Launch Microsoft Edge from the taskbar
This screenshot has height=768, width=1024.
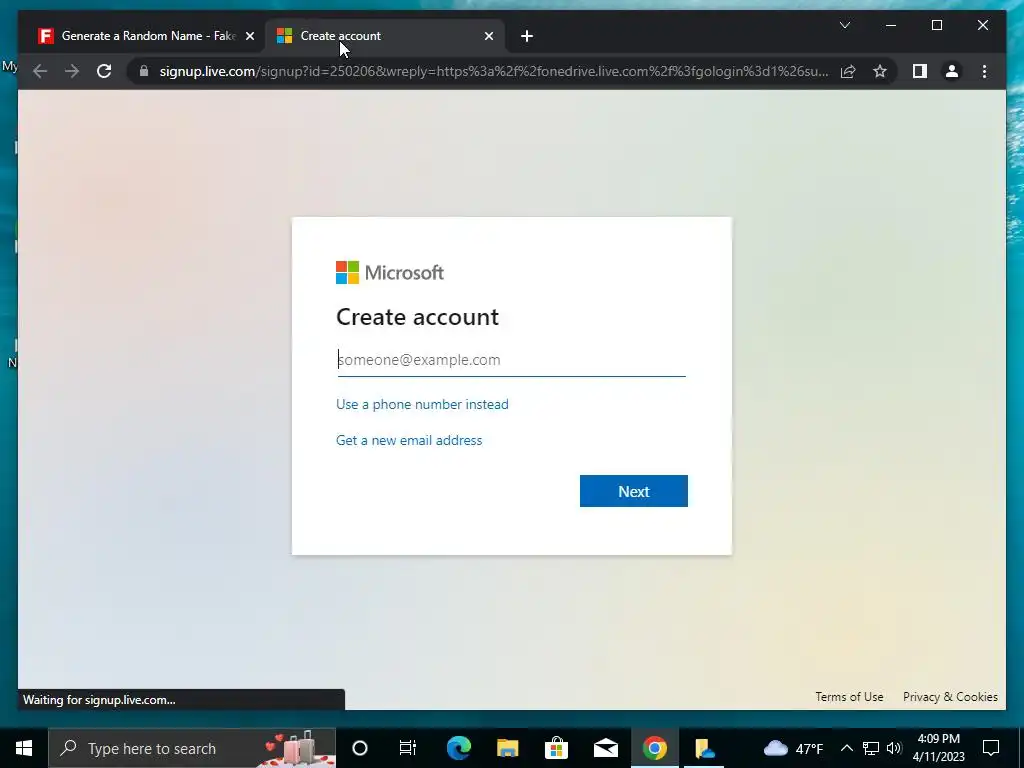pos(459,748)
